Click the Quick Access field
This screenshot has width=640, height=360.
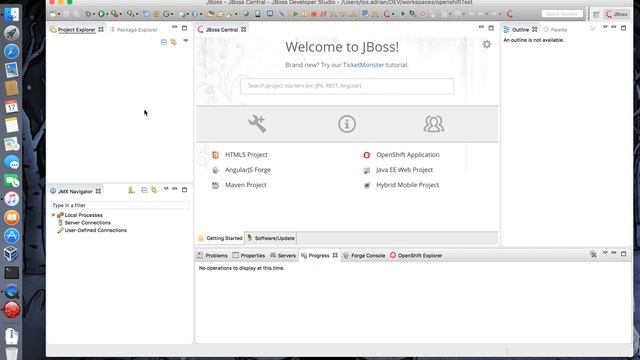pos(562,14)
